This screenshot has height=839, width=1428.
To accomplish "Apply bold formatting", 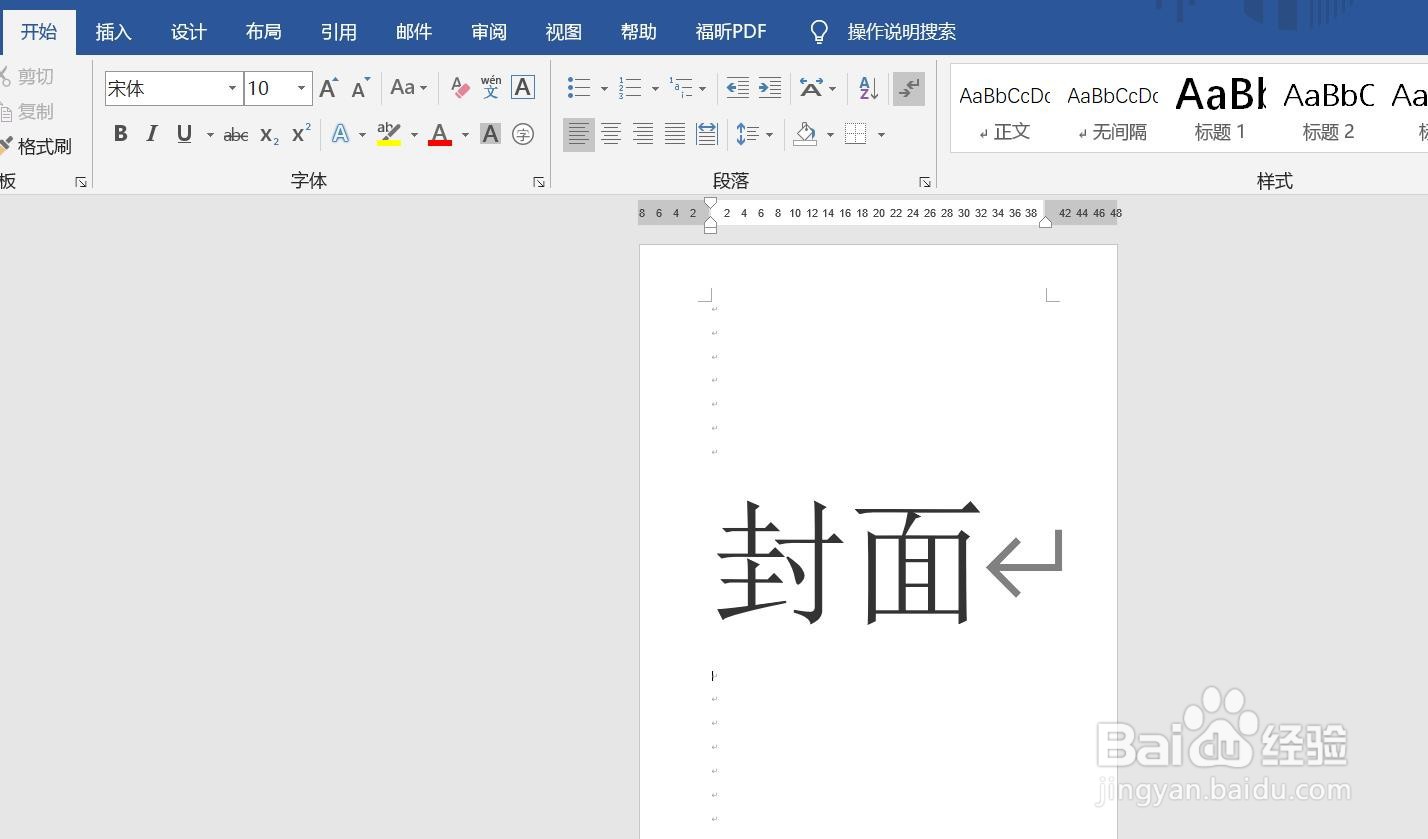I will [120, 133].
